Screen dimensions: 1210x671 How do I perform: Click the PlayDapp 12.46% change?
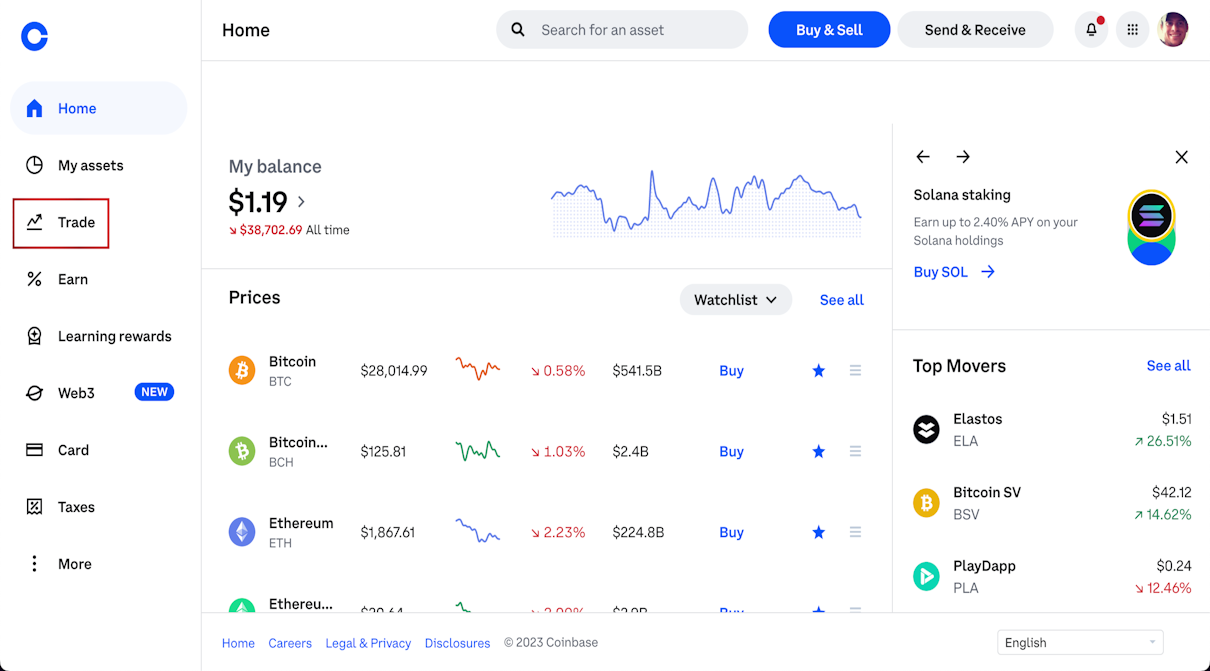click(x=1163, y=588)
